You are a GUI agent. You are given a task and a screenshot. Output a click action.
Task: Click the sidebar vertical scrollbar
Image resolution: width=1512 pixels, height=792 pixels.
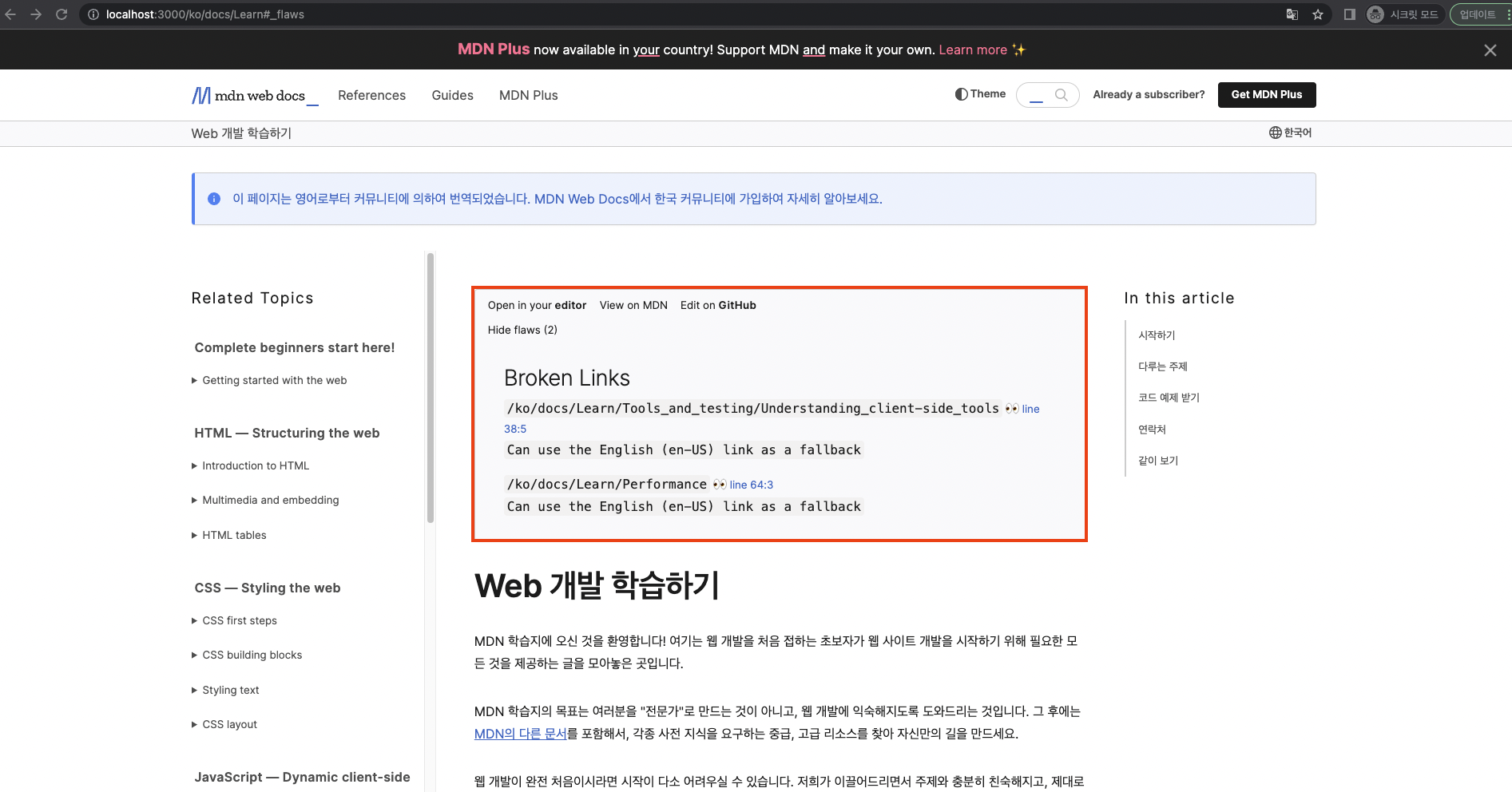(x=431, y=388)
